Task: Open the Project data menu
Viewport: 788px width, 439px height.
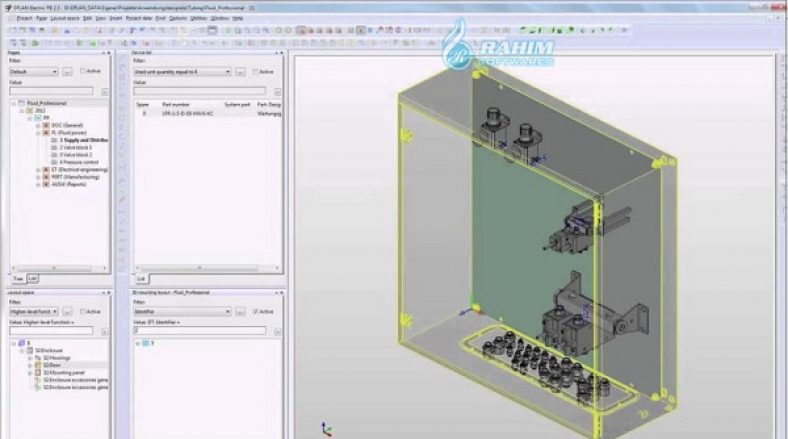Action: coord(139,18)
